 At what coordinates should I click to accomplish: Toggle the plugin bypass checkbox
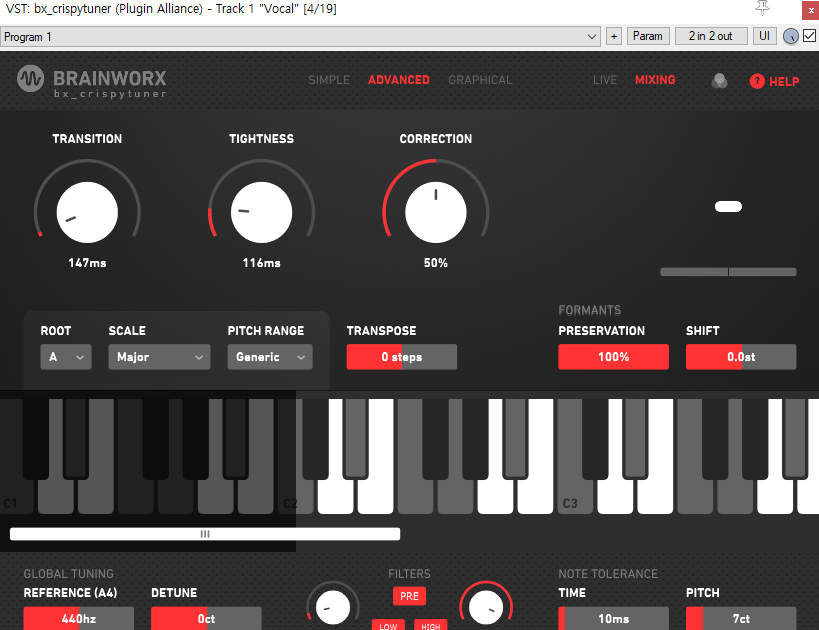[809, 36]
